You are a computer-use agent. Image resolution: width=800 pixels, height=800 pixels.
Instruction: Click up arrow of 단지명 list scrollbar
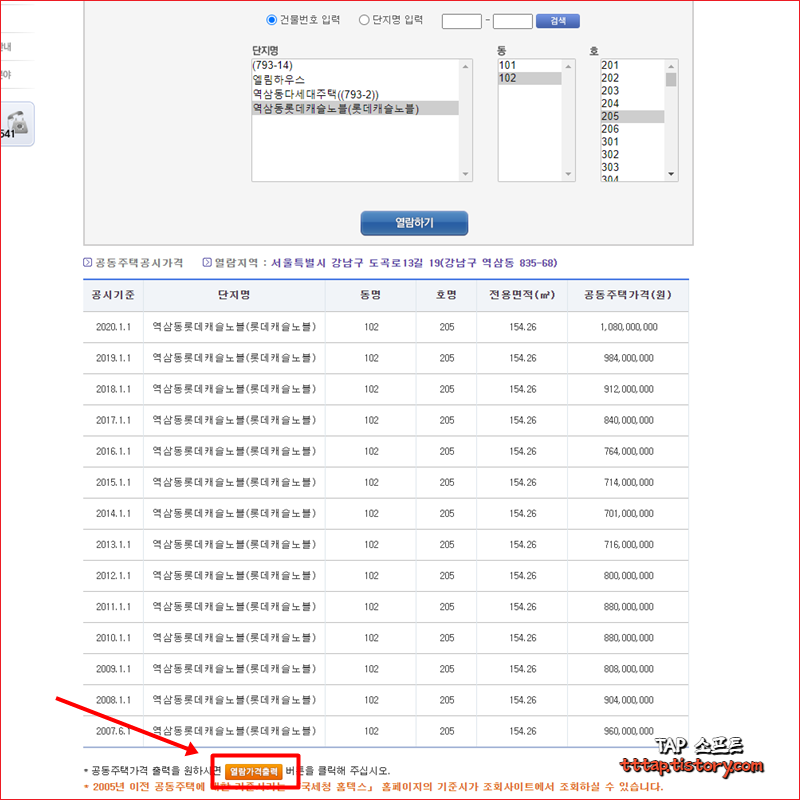(465, 66)
